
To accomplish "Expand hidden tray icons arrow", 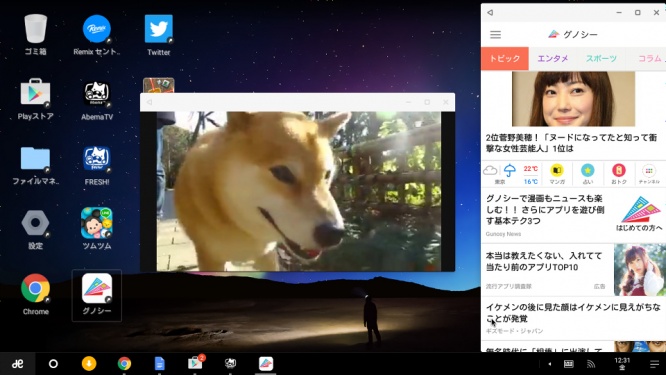I will coord(550,364).
